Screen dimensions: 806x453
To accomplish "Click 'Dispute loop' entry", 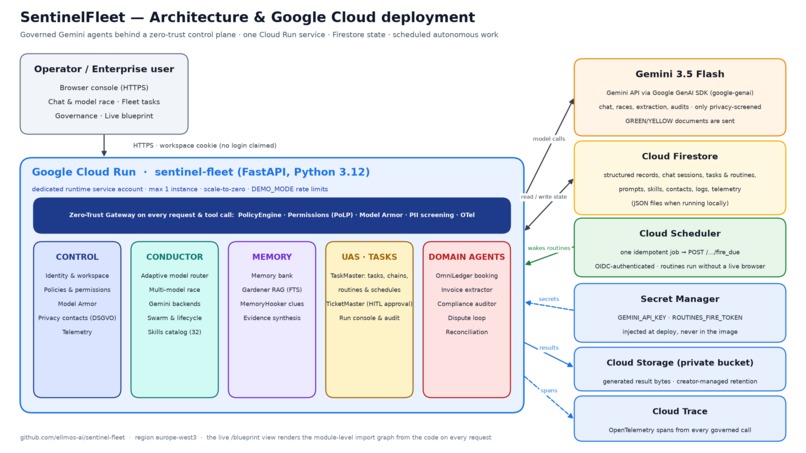I will (x=467, y=318).
